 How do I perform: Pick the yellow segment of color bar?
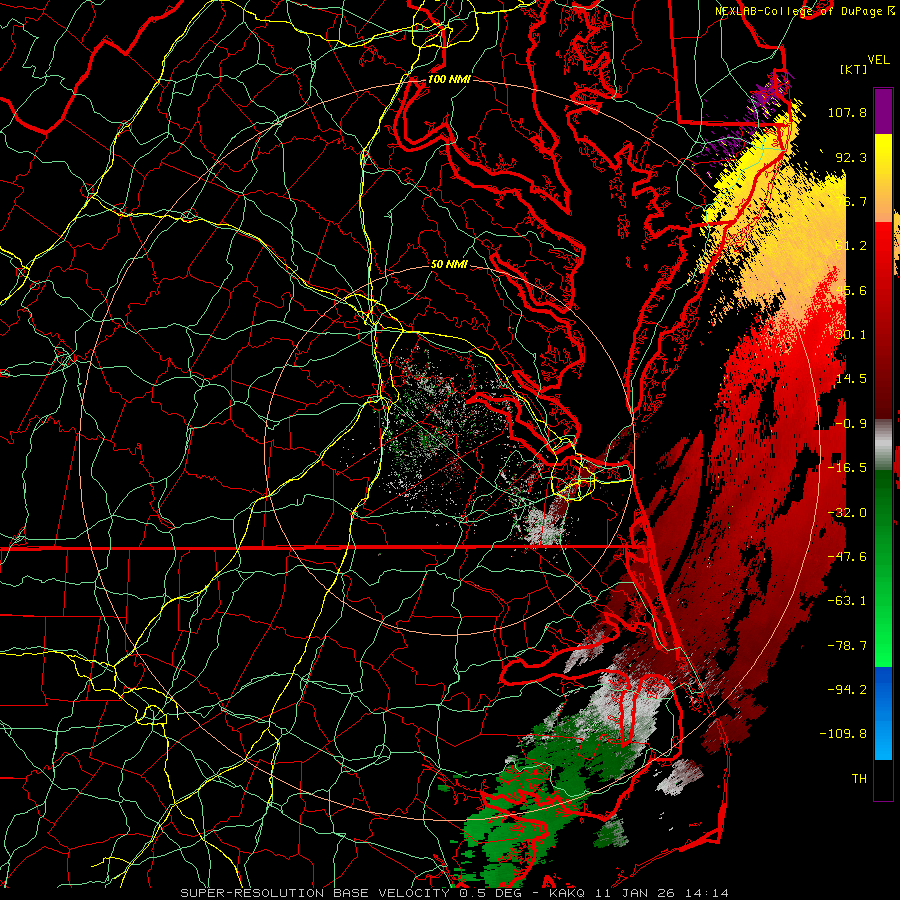pyautogui.click(x=883, y=154)
